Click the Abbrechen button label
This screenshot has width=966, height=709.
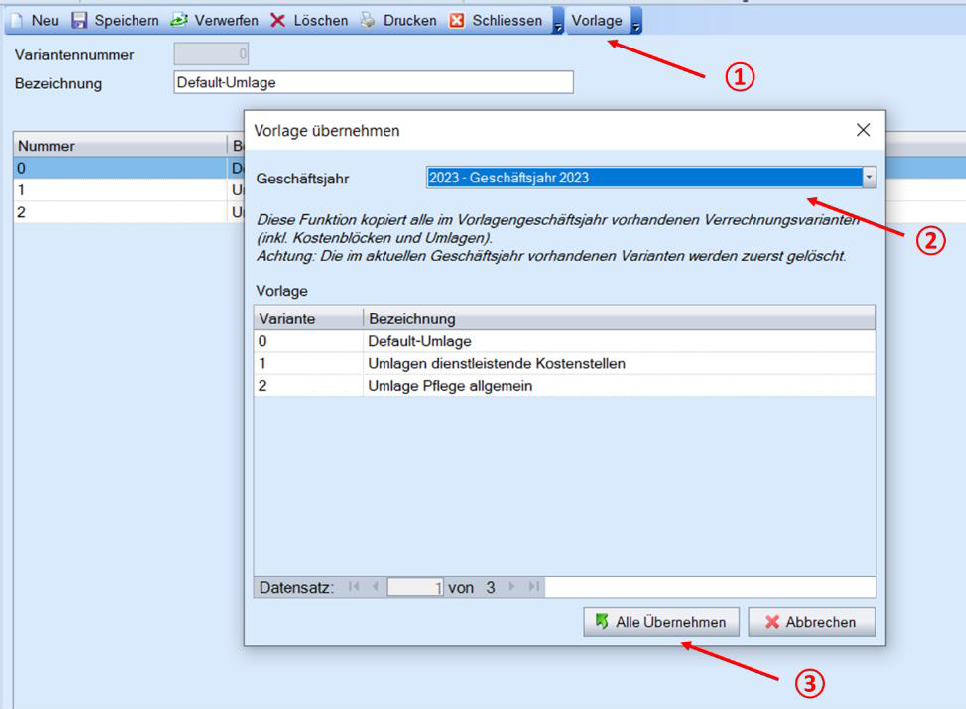(821, 622)
